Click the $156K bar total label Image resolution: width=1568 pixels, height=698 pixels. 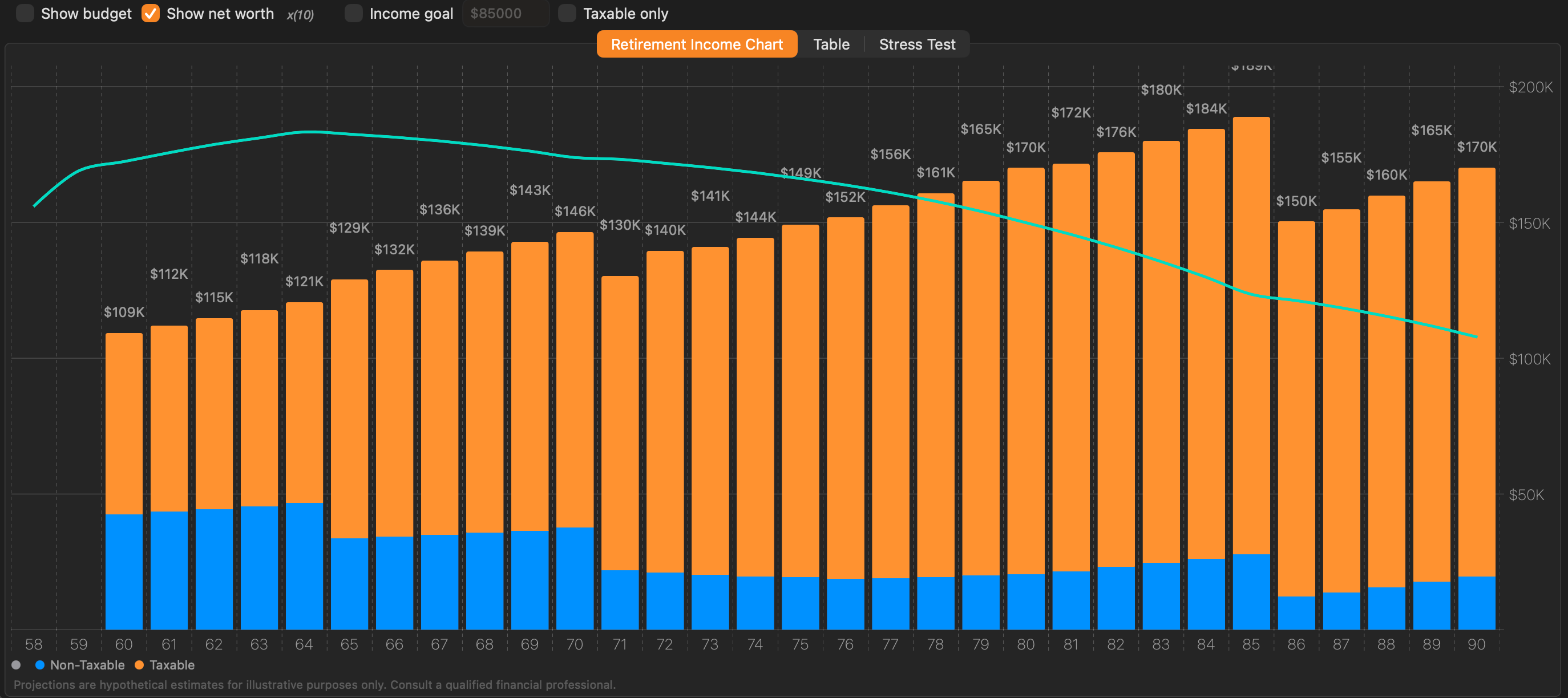[891, 154]
